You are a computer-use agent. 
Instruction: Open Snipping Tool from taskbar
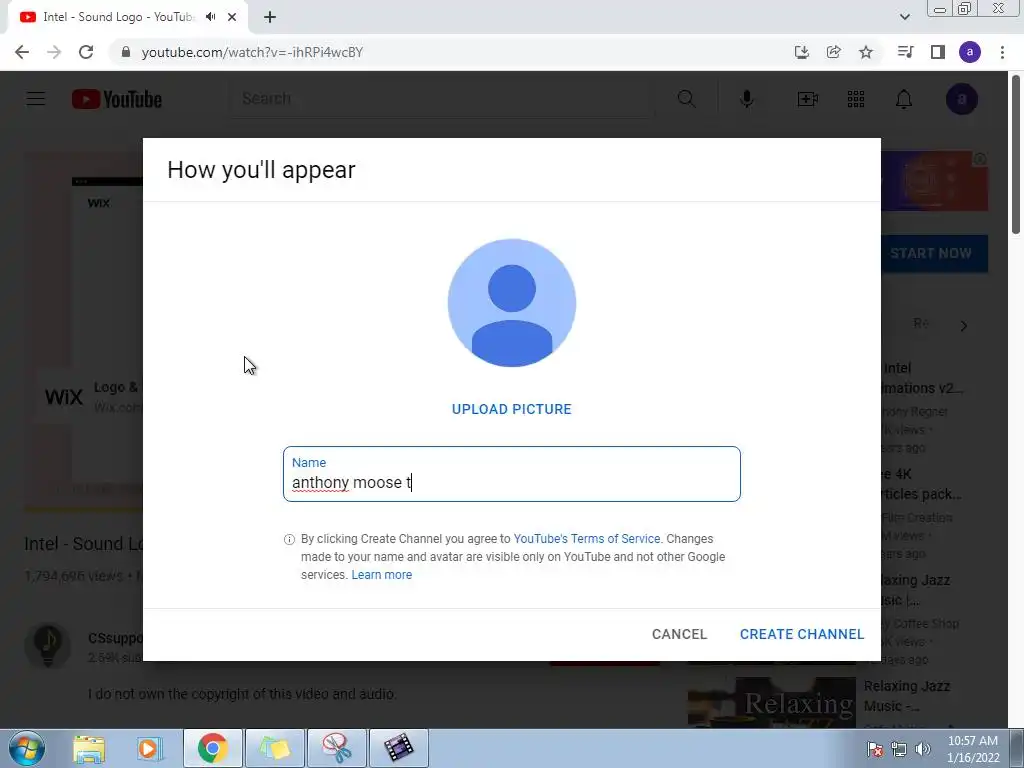(337, 748)
